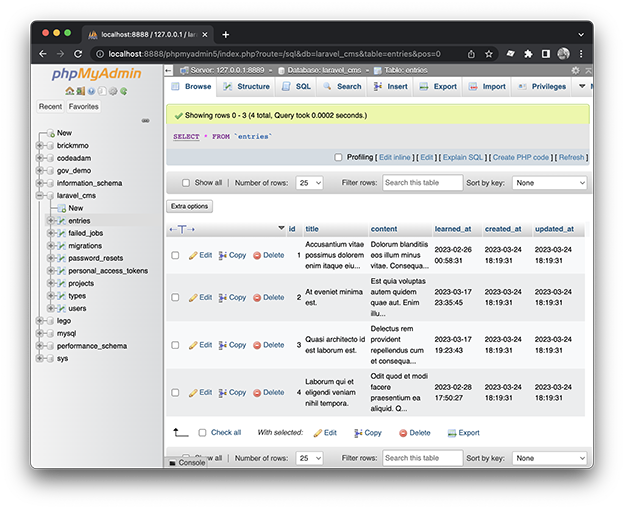Click the Database: laravel_cms breadcrumb
This screenshot has width=624, height=509.
[x=324, y=70]
